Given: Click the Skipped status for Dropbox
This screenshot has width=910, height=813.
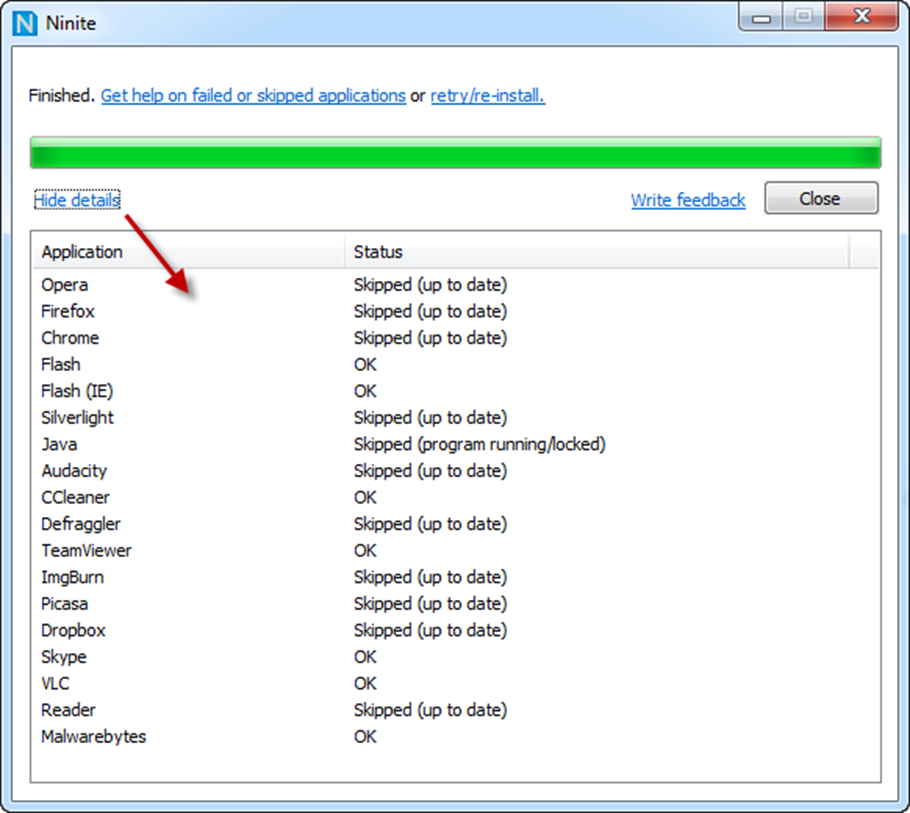Looking at the screenshot, I should (430, 631).
